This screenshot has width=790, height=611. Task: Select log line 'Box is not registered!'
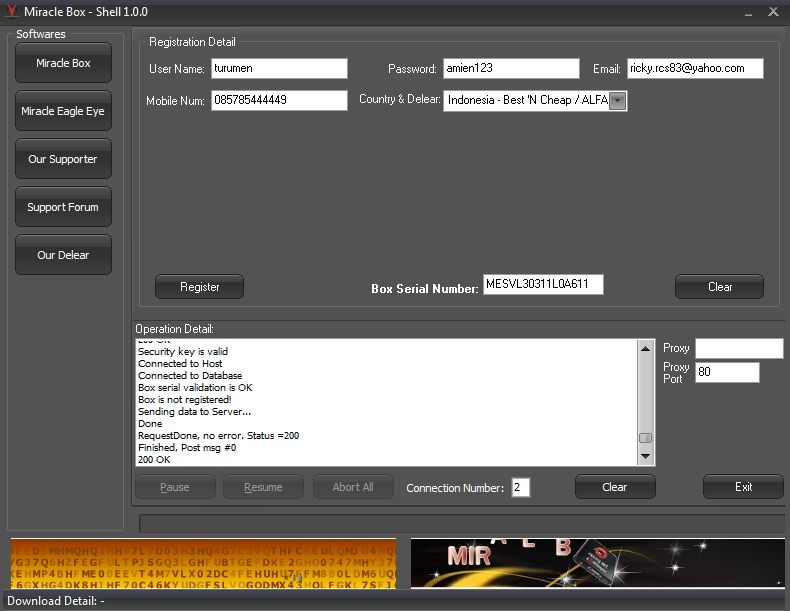click(184, 399)
